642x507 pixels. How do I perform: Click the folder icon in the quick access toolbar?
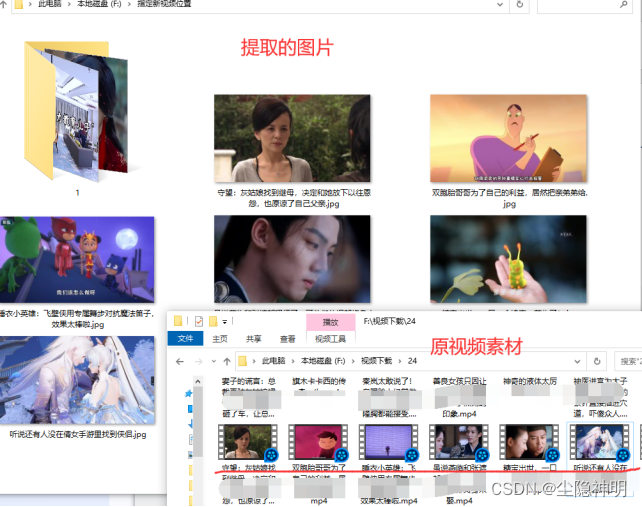pos(178,321)
